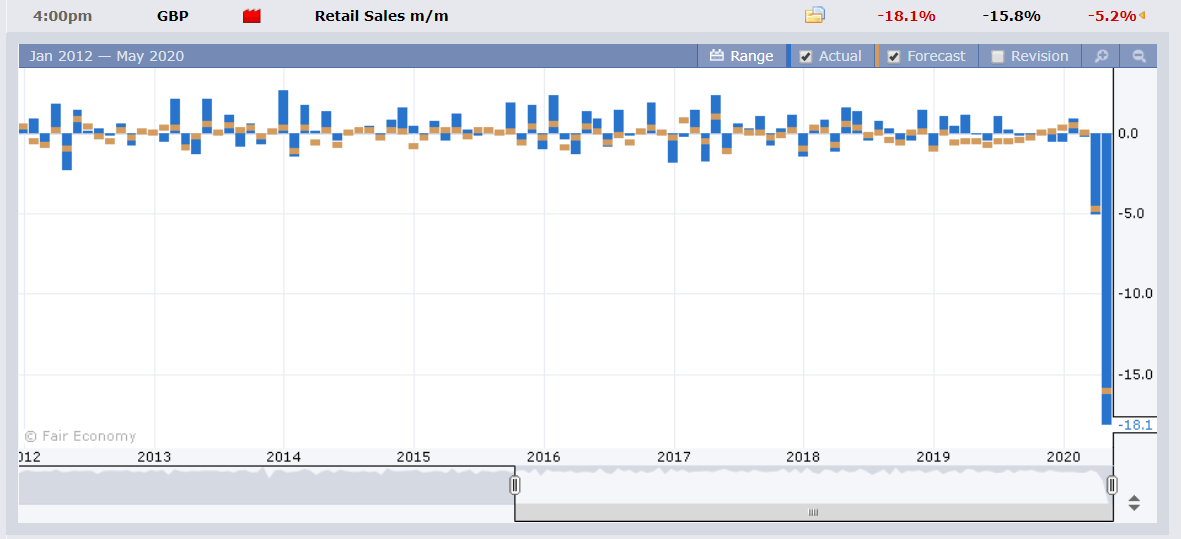Click the left range slider handle
The width and height of the screenshot is (1181, 539).
(514, 485)
